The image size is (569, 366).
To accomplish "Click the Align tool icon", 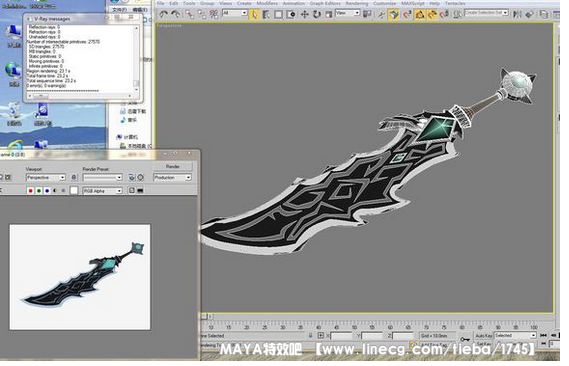I will 529,15.
